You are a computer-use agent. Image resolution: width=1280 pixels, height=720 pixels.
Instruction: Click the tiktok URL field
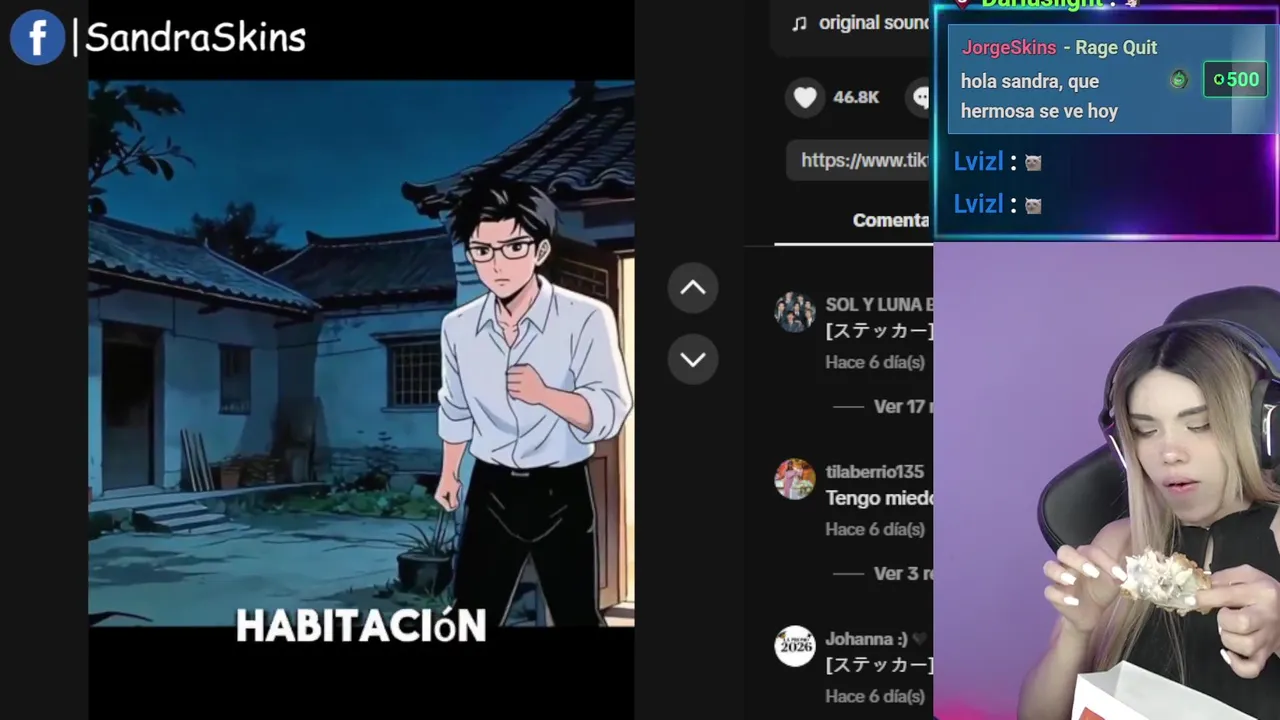tap(860, 160)
